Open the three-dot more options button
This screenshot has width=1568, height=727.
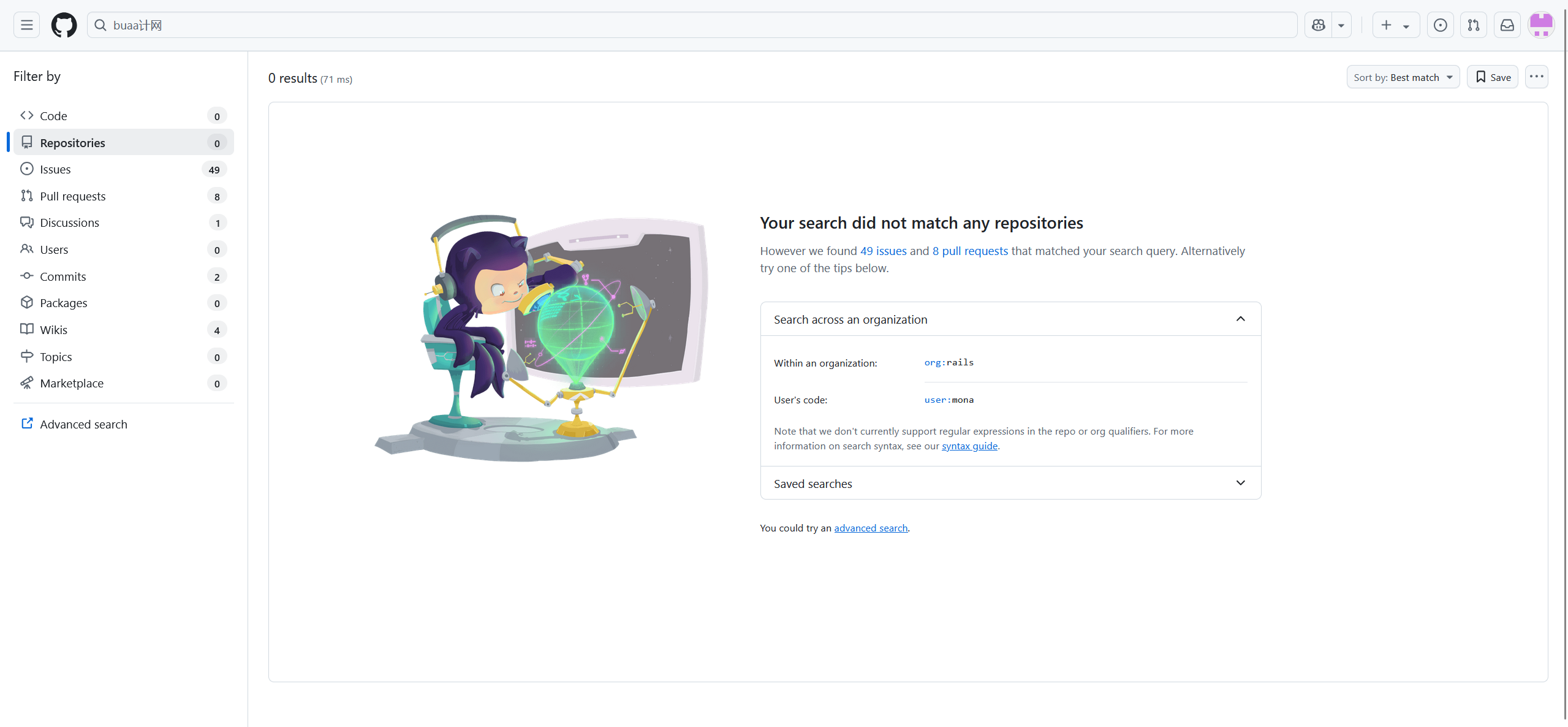tap(1536, 77)
